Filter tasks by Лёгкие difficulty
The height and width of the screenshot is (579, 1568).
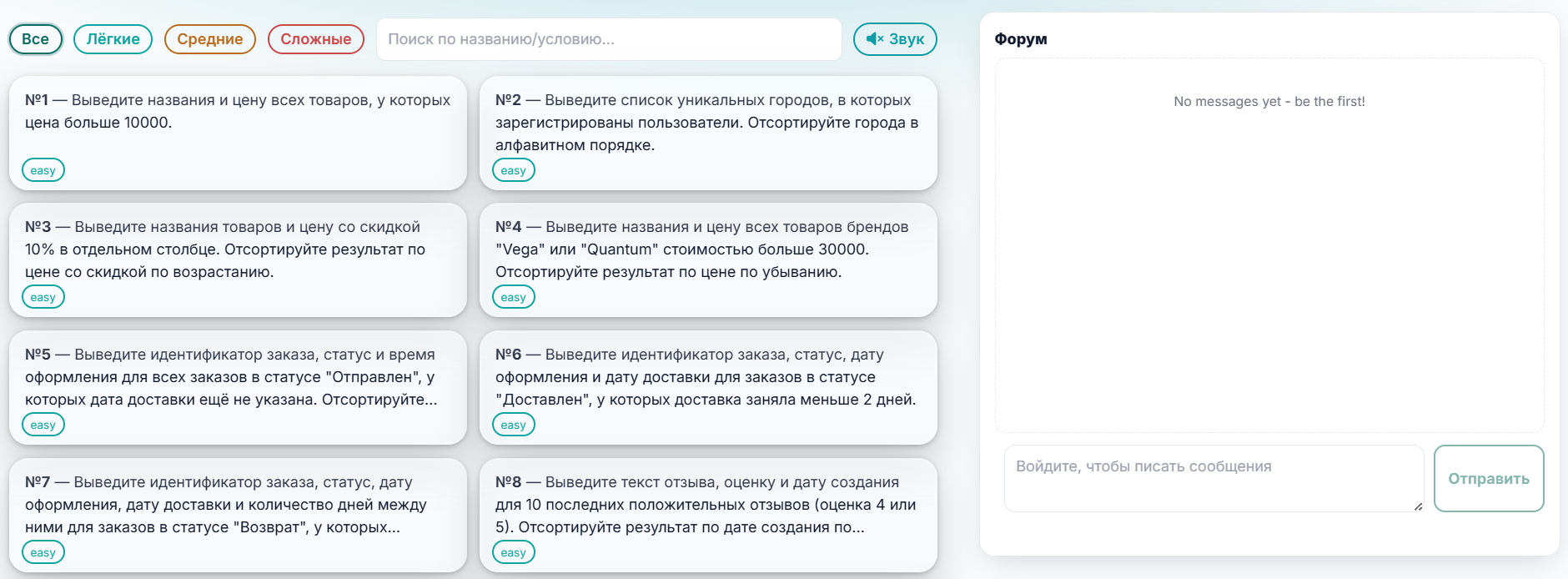click(x=113, y=39)
